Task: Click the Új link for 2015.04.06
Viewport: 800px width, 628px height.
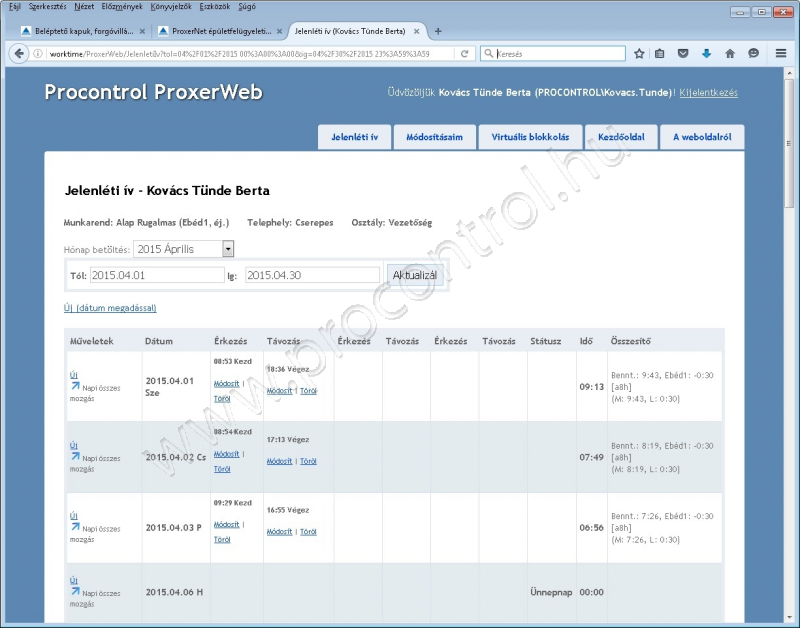Action: (x=73, y=581)
